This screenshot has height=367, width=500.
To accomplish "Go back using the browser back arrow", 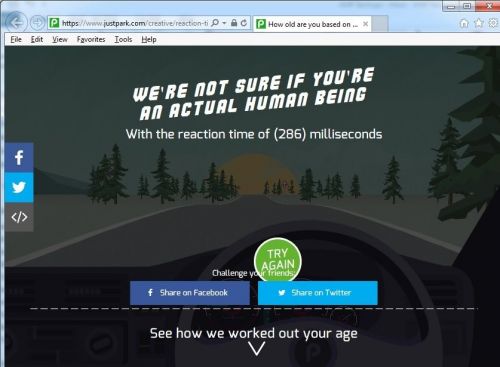I will coord(16,22).
